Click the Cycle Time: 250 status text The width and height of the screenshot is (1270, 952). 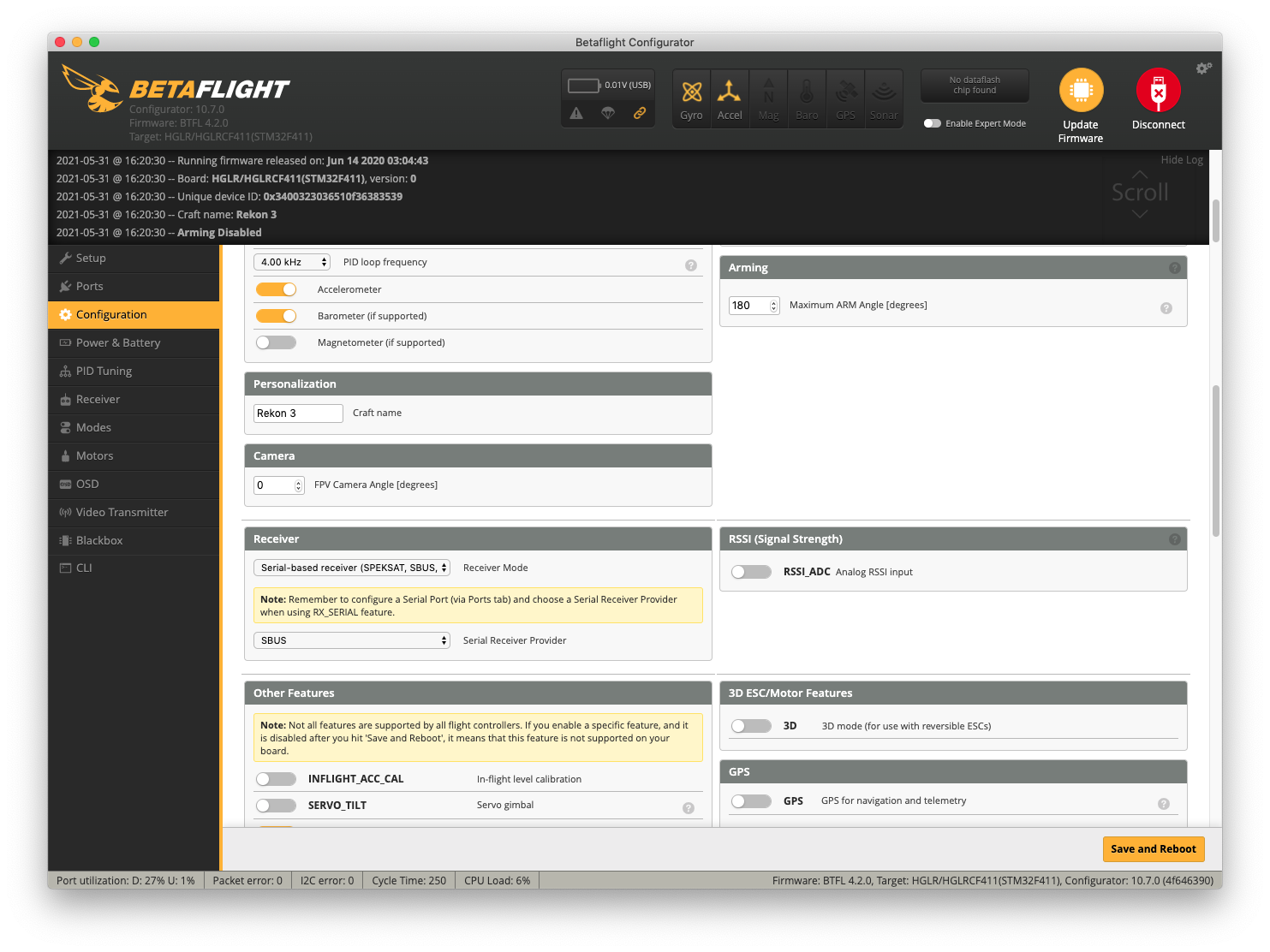(x=409, y=881)
